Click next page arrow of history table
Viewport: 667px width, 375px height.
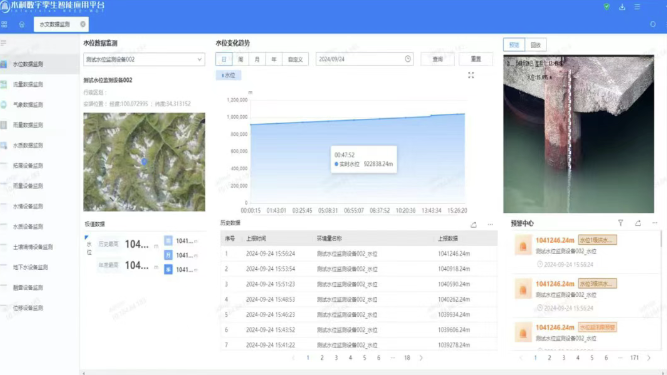tap(421, 358)
